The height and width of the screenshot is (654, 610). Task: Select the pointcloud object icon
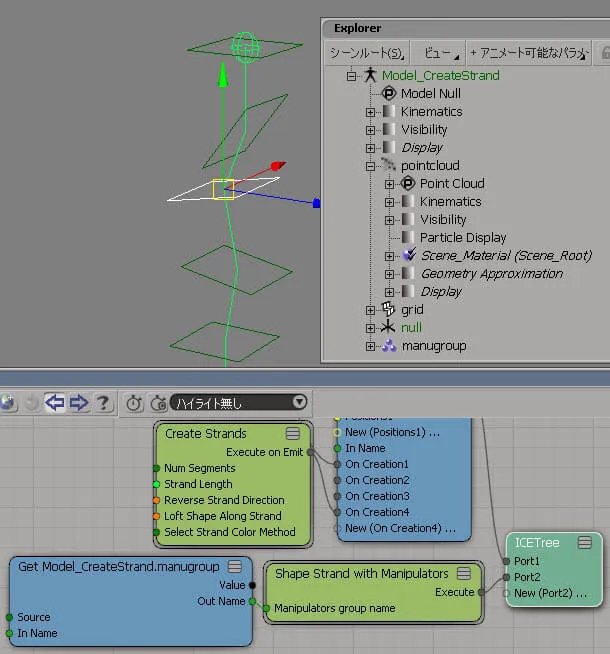(x=388, y=165)
